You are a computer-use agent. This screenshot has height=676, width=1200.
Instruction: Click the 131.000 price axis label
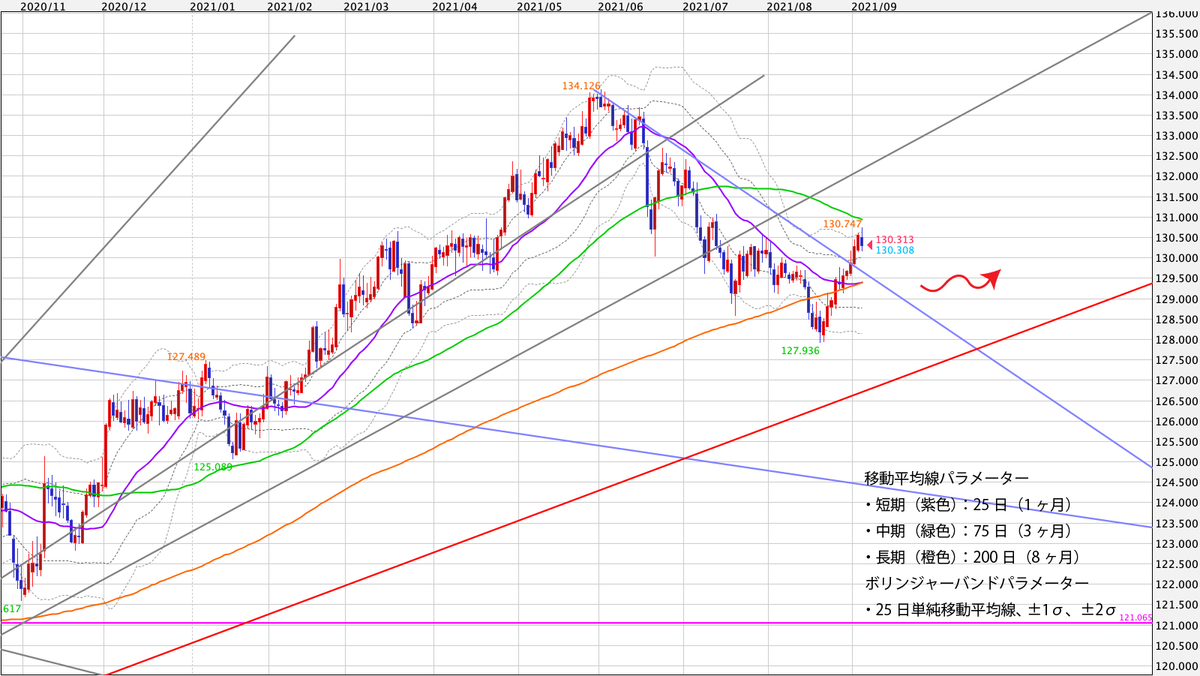[1178, 218]
